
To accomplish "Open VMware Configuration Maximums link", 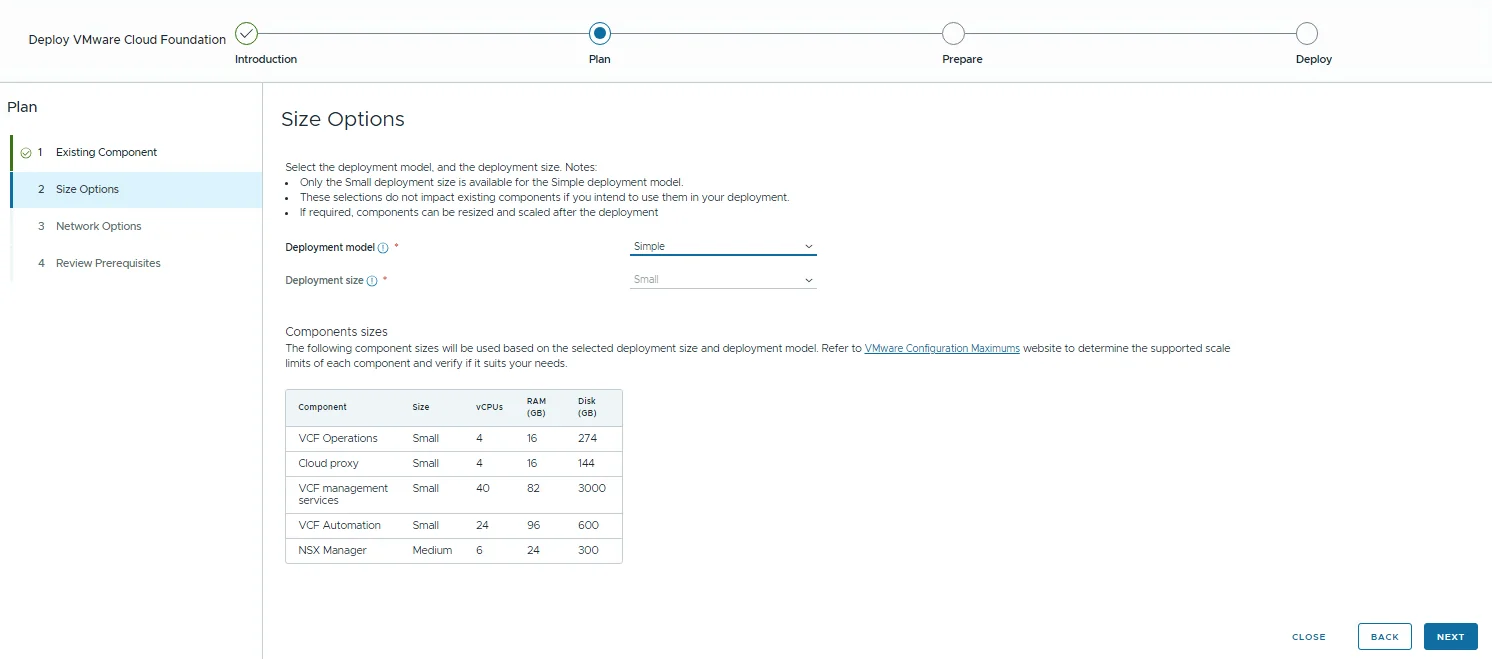I will click(942, 349).
